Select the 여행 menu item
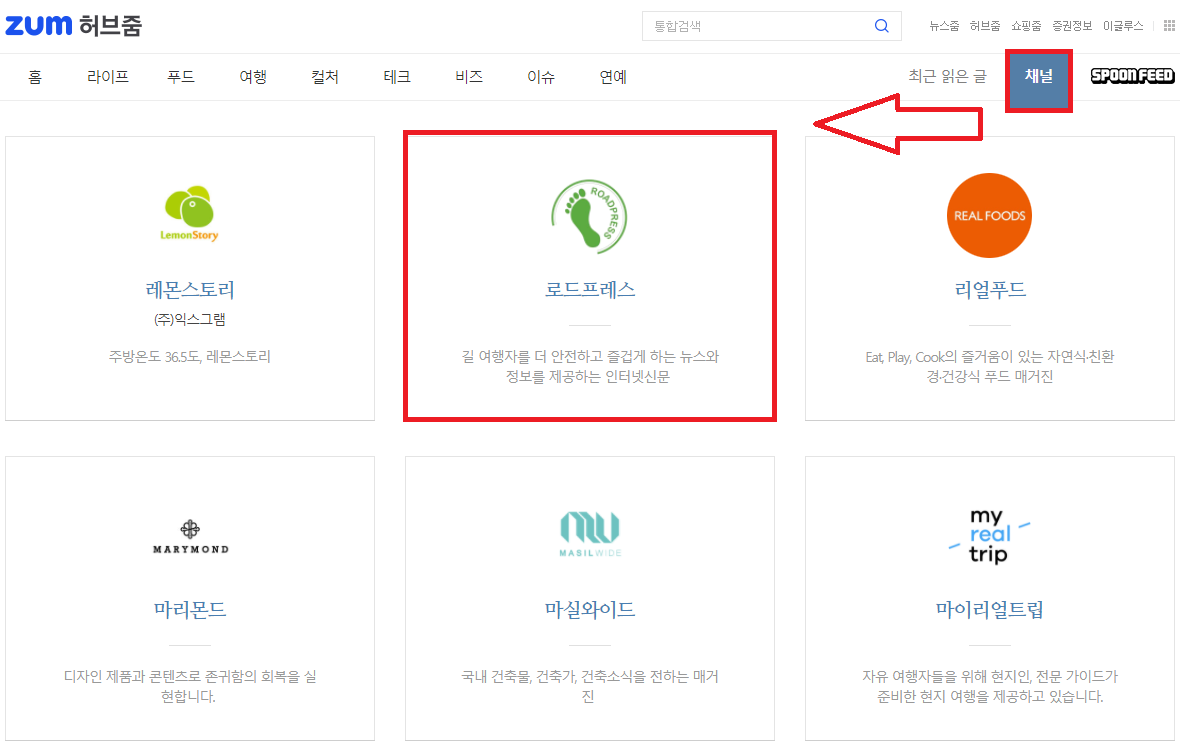Screen dimensions: 1180x745 (x=253, y=77)
